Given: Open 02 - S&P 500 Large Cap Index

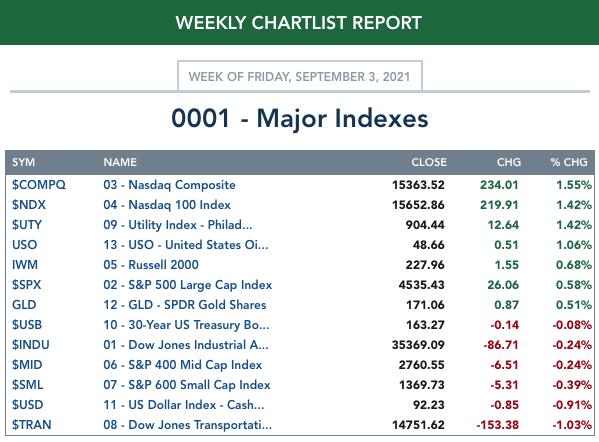Looking at the screenshot, I should [188, 285].
